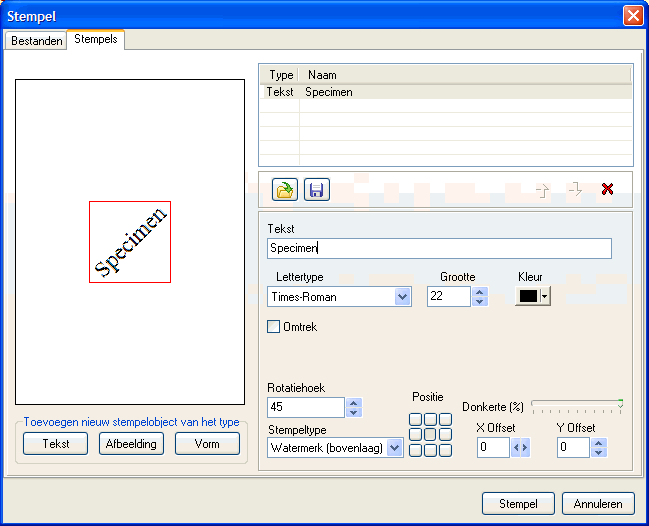The height and width of the screenshot is (526, 649).
Task: Select the Stempels tab
Action: [96, 40]
